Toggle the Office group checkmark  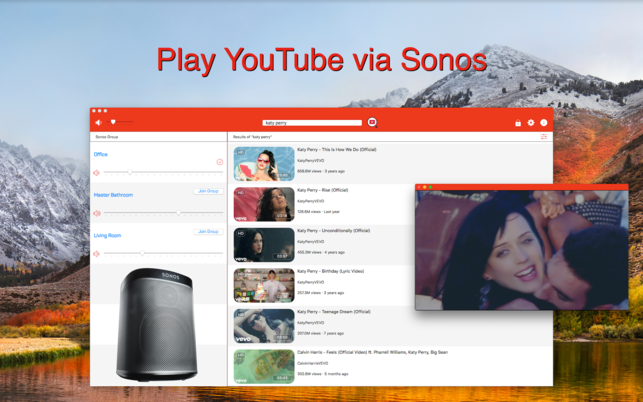click(x=220, y=162)
